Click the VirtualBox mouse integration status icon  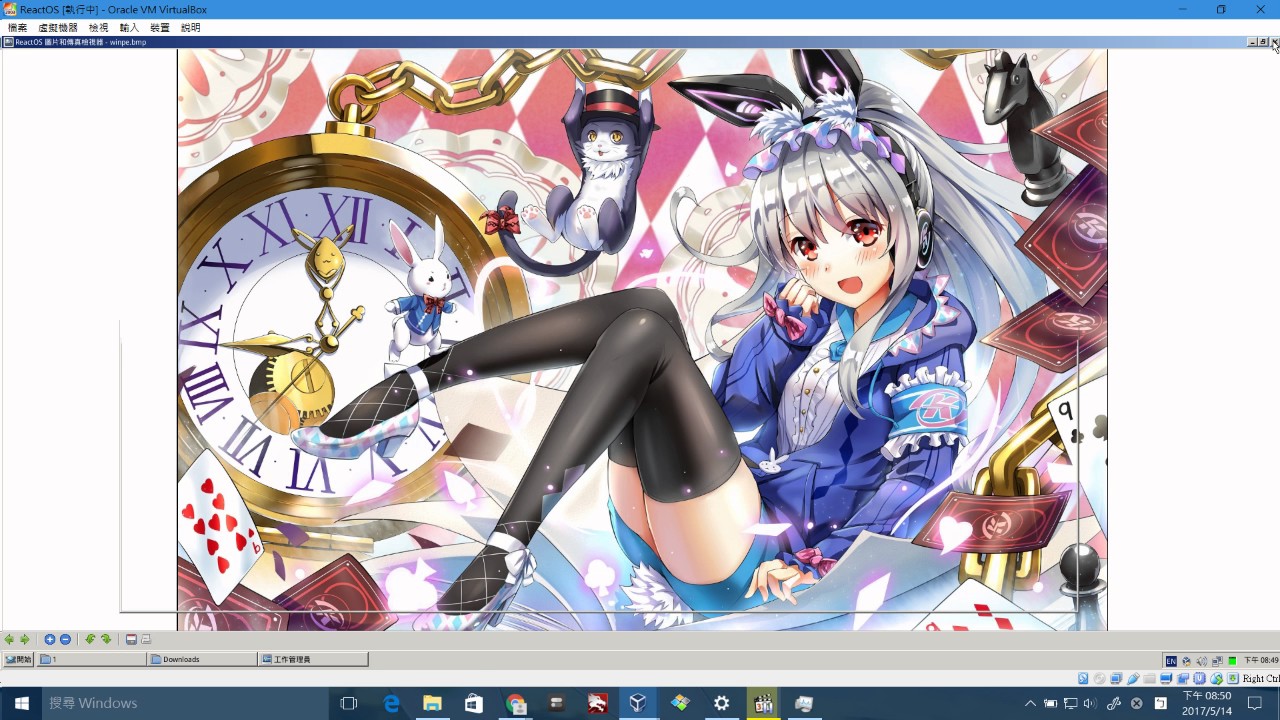click(1216, 679)
